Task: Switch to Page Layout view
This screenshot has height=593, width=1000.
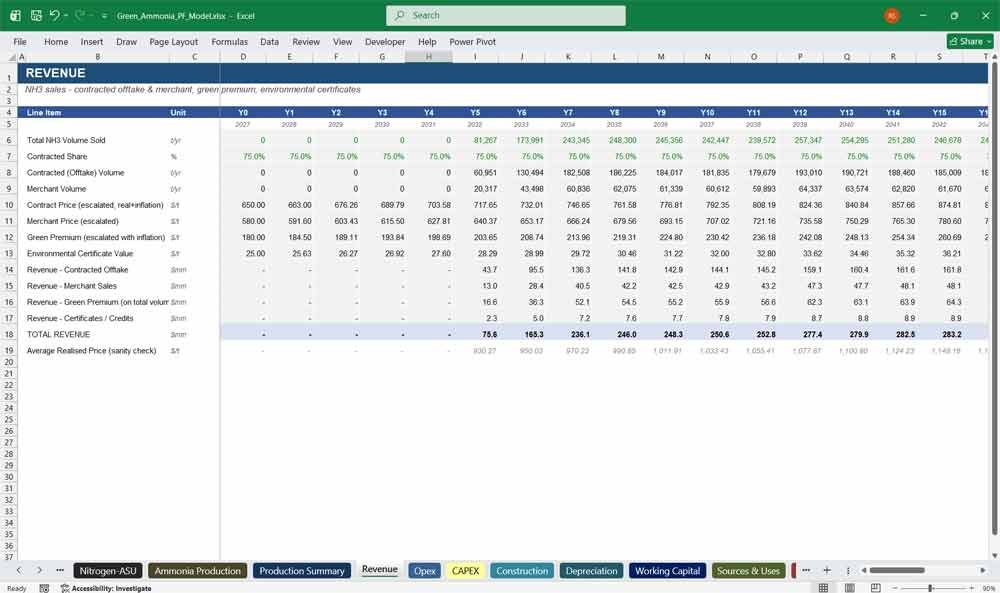Action: click(849, 587)
